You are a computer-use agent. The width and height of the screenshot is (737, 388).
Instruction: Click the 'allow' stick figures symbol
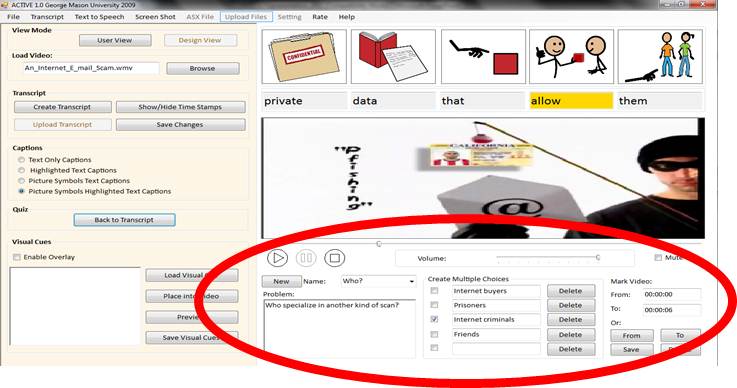pyautogui.click(x=571, y=56)
